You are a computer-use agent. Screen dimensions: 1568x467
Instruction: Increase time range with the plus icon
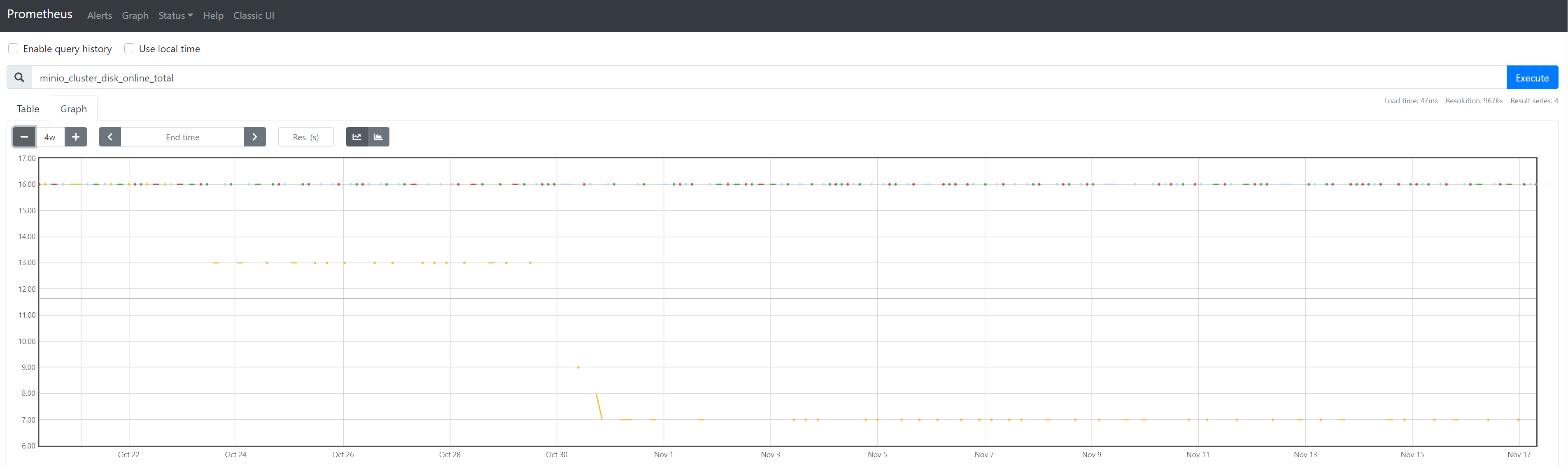point(75,137)
